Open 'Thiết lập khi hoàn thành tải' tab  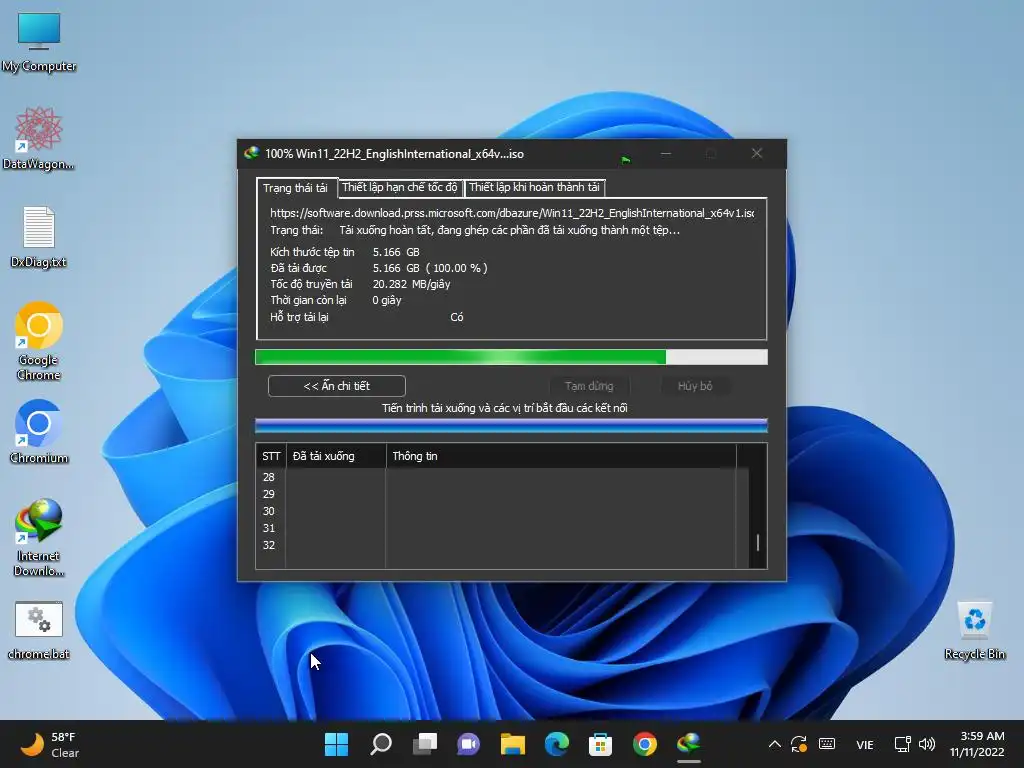[534, 187]
